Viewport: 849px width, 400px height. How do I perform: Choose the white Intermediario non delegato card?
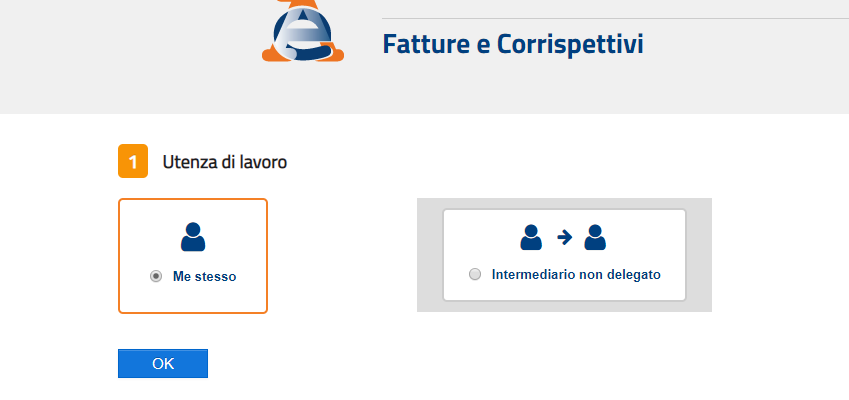tap(564, 255)
